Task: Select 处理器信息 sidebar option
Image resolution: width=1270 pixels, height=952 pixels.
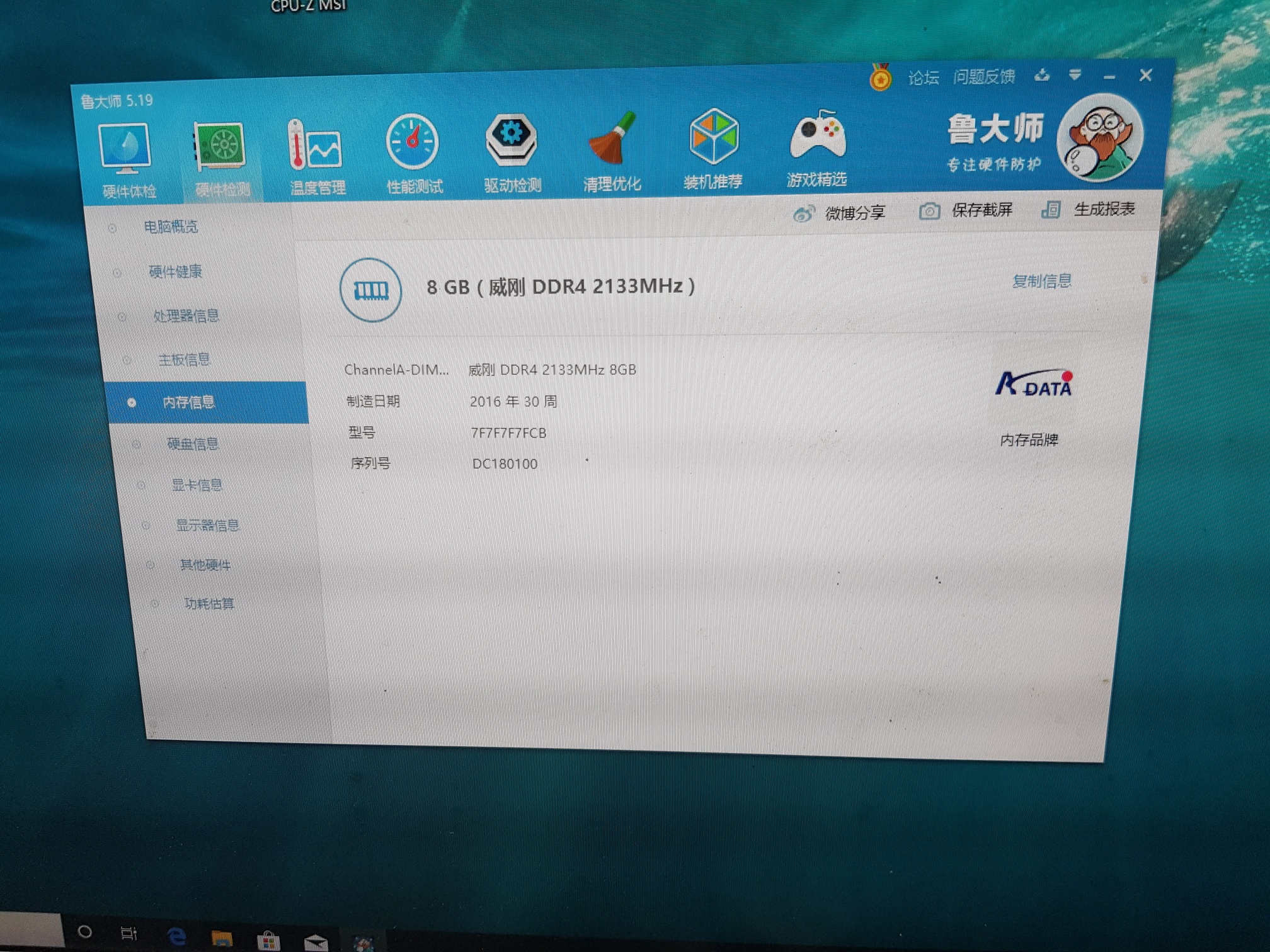Action: (186, 315)
